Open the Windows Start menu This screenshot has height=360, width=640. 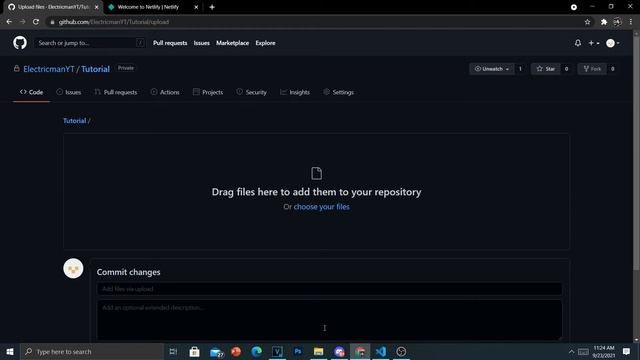(x=10, y=351)
